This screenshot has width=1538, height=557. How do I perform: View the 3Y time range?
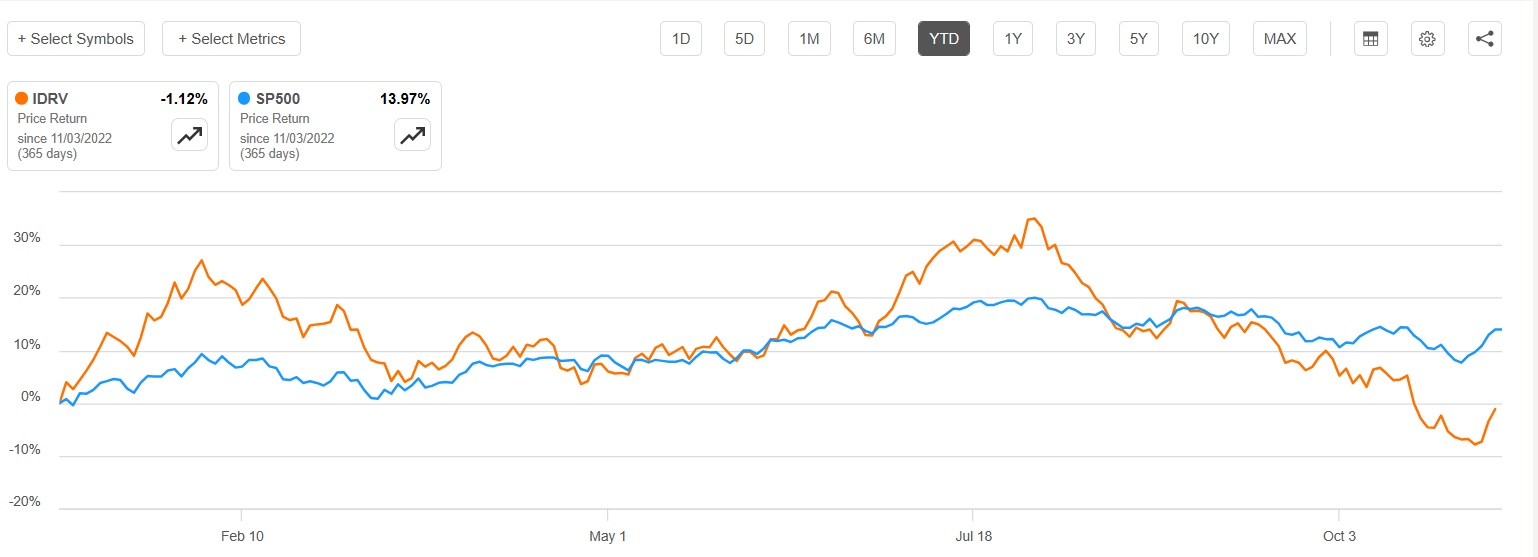(x=1076, y=39)
